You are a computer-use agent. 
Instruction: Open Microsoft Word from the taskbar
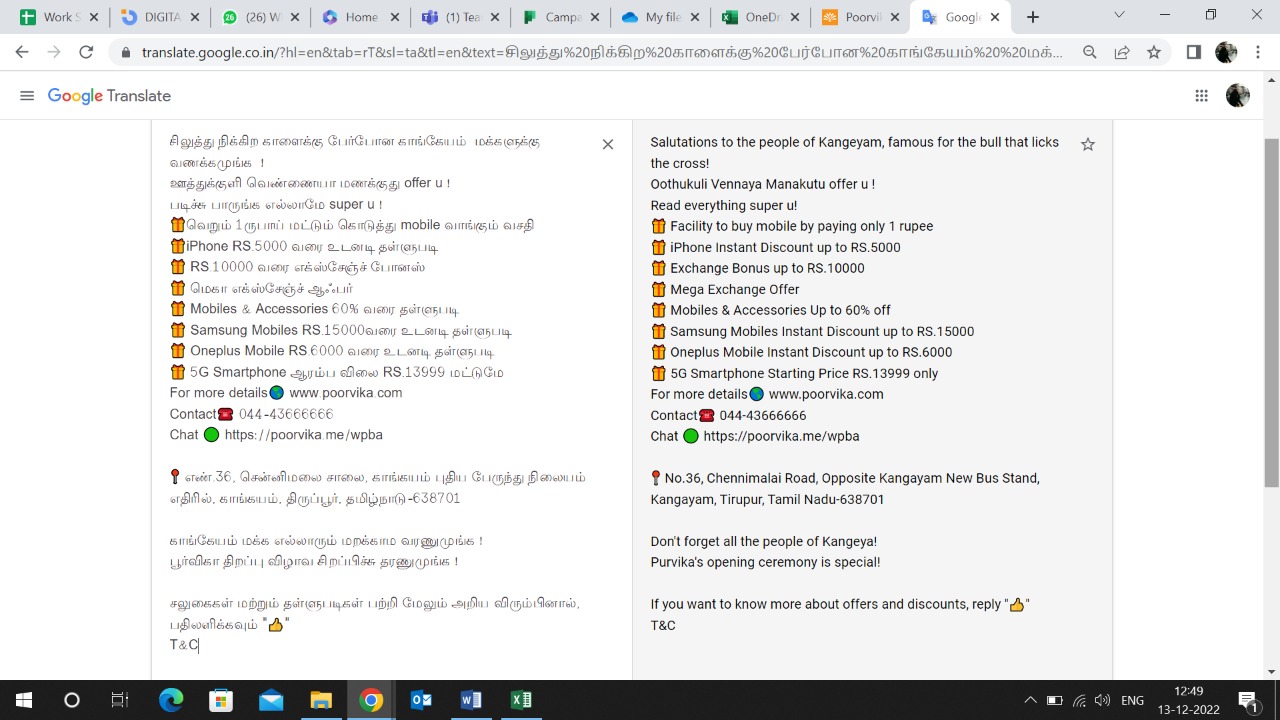coord(471,700)
